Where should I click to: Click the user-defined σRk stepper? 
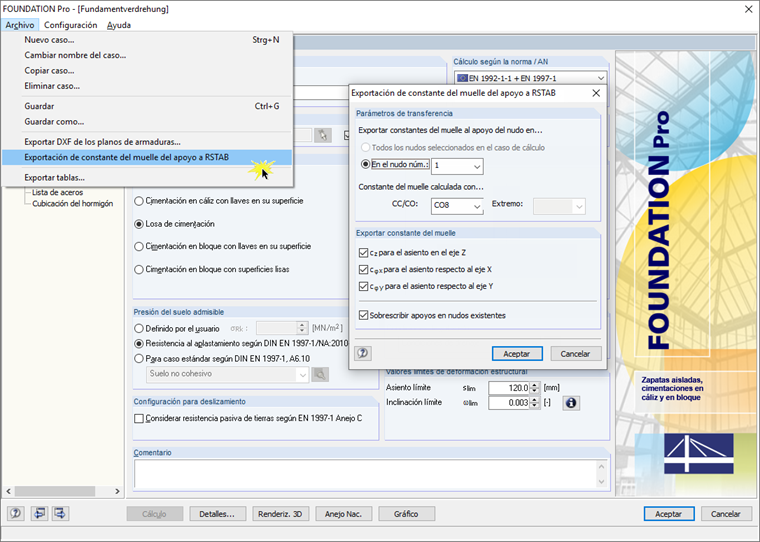coord(302,328)
